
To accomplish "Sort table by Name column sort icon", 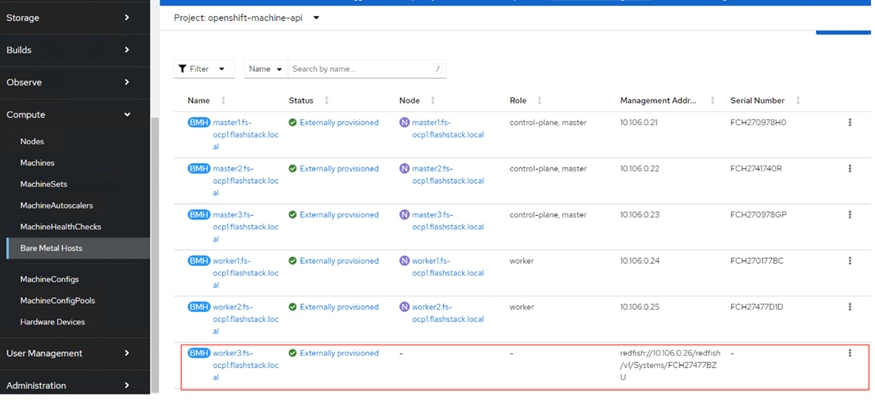I will coord(223,101).
